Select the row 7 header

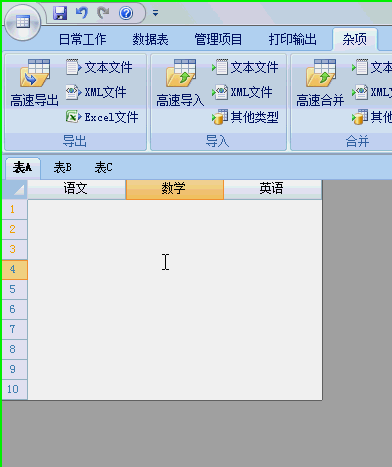click(14, 329)
